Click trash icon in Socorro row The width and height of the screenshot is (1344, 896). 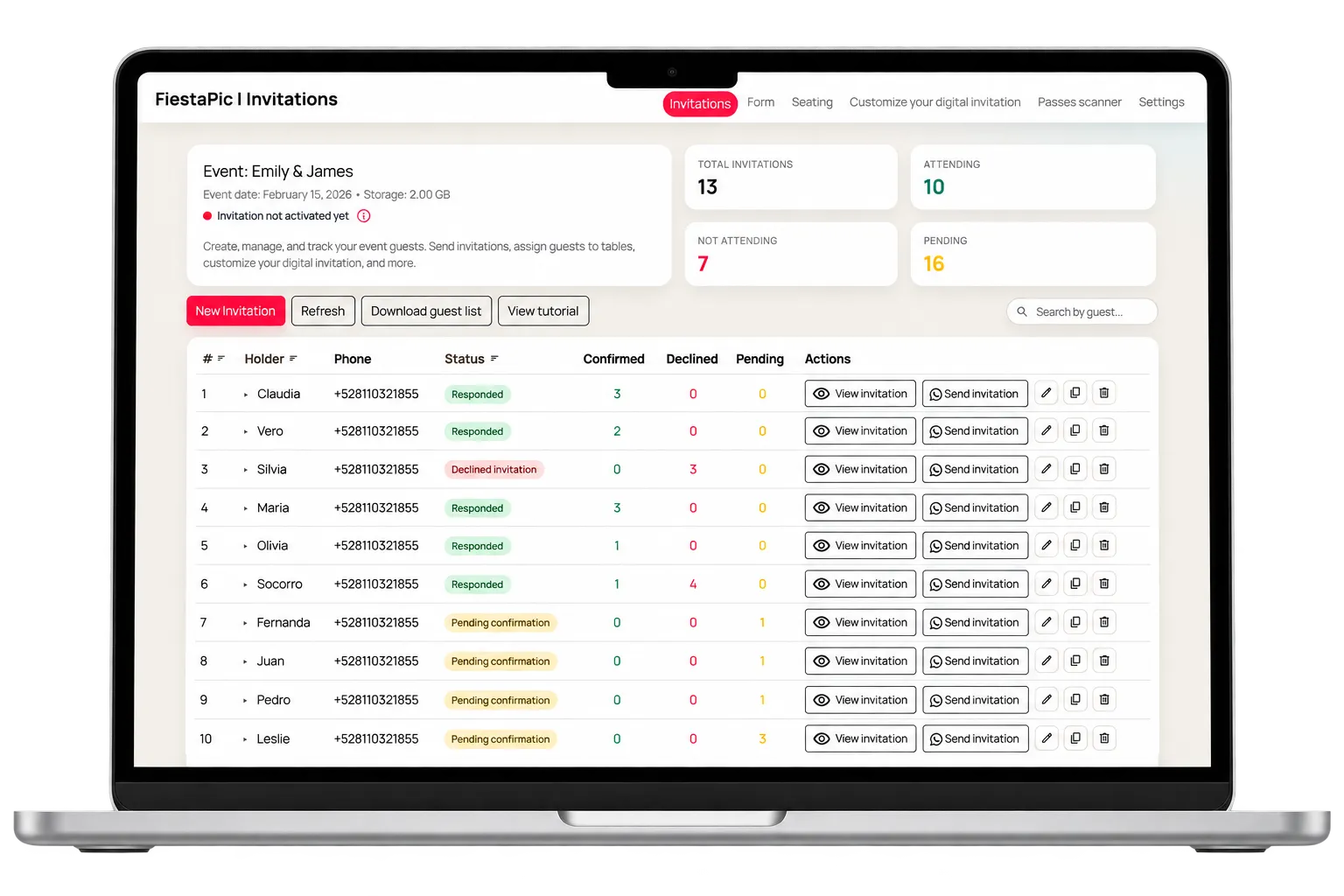point(1104,584)
